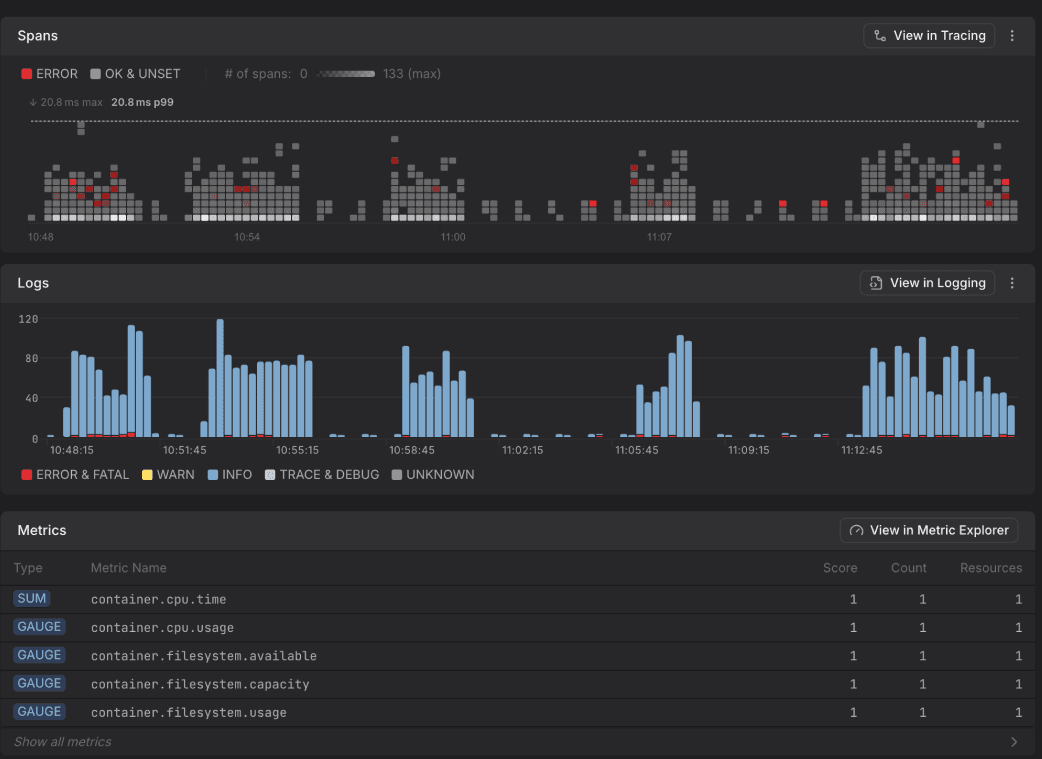The width and height of the screenshot is (1042, 759).
Task: Sort metrics by Score column
Action: tap(840, 568)
